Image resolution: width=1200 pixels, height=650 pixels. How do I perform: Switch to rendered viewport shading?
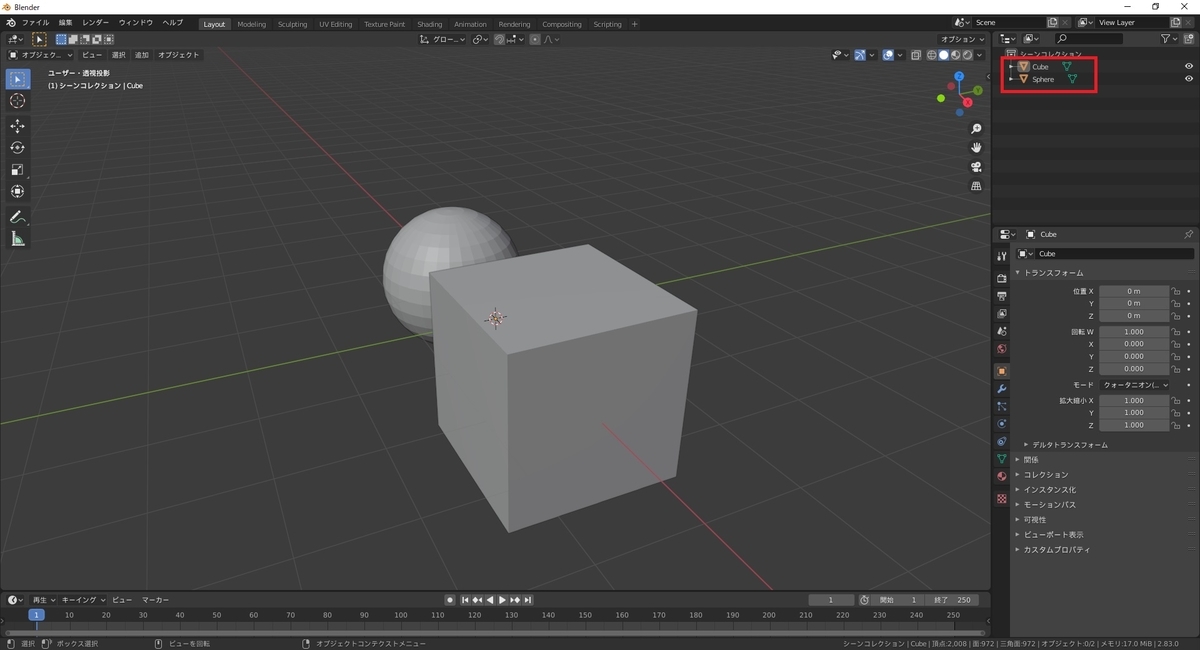point(968,55)
